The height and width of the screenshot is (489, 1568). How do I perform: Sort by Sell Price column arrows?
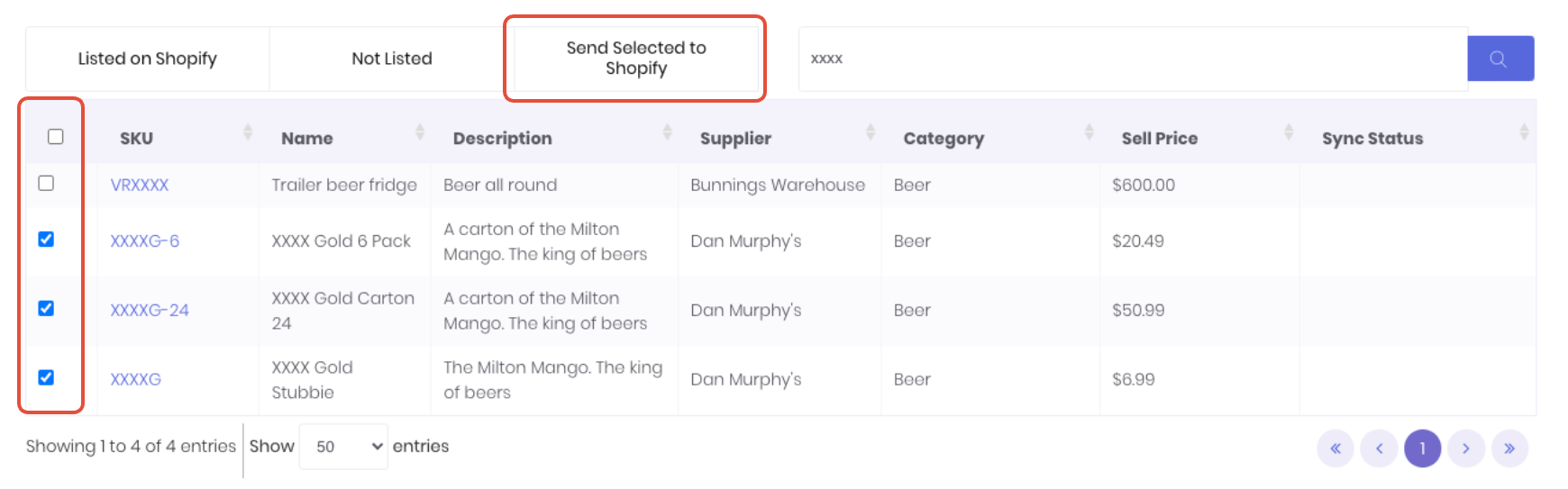point(1289,132)
